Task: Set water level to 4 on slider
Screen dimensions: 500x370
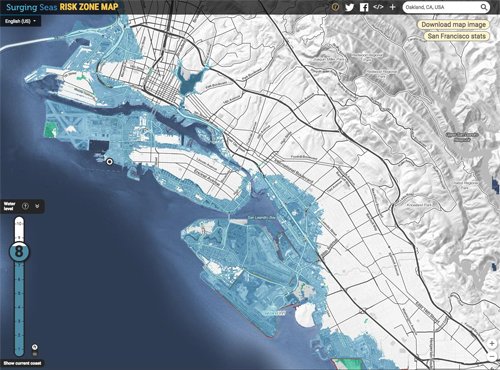Action: [x=19, y=307]
